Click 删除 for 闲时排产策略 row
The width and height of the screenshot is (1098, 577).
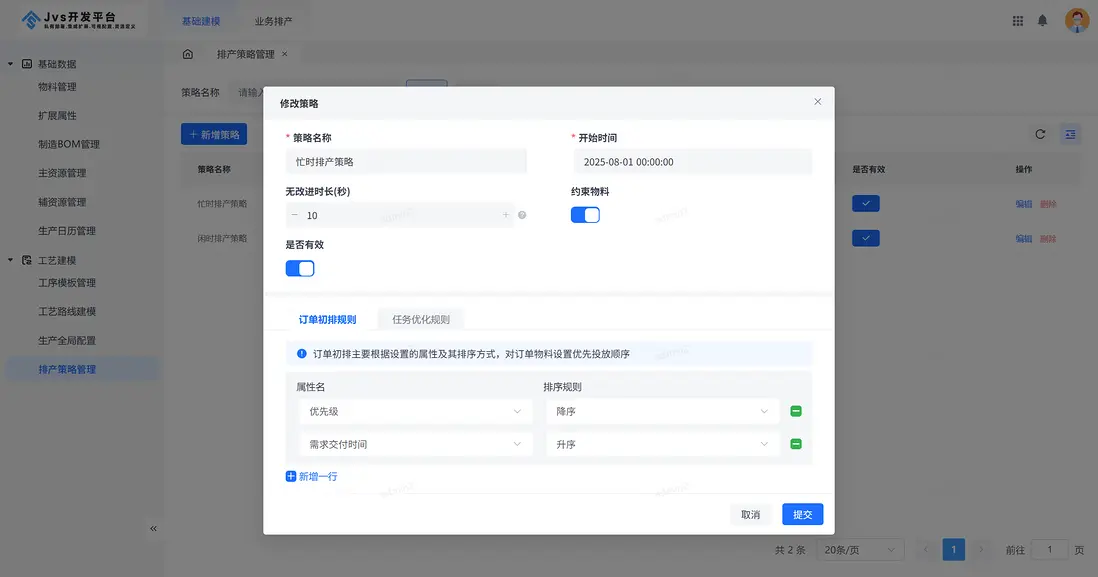click(x=1048, y=238)
